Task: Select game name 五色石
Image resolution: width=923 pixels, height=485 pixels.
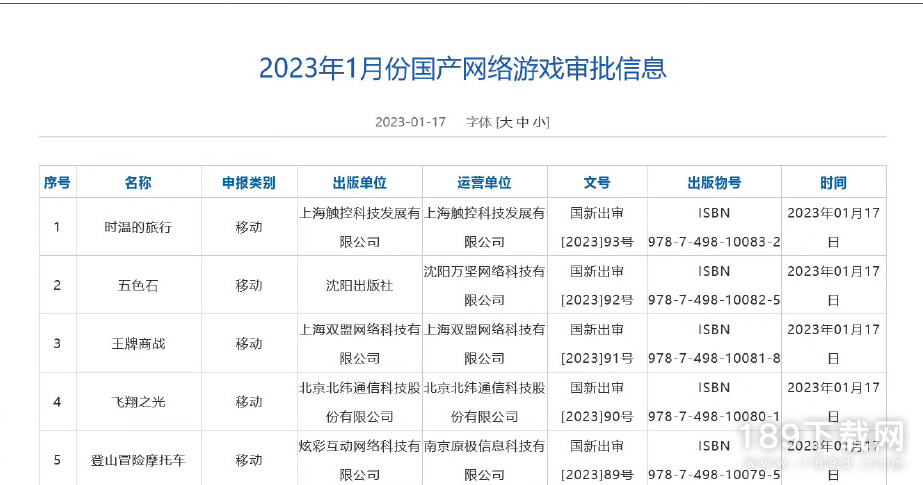Action: click(138, 285)
